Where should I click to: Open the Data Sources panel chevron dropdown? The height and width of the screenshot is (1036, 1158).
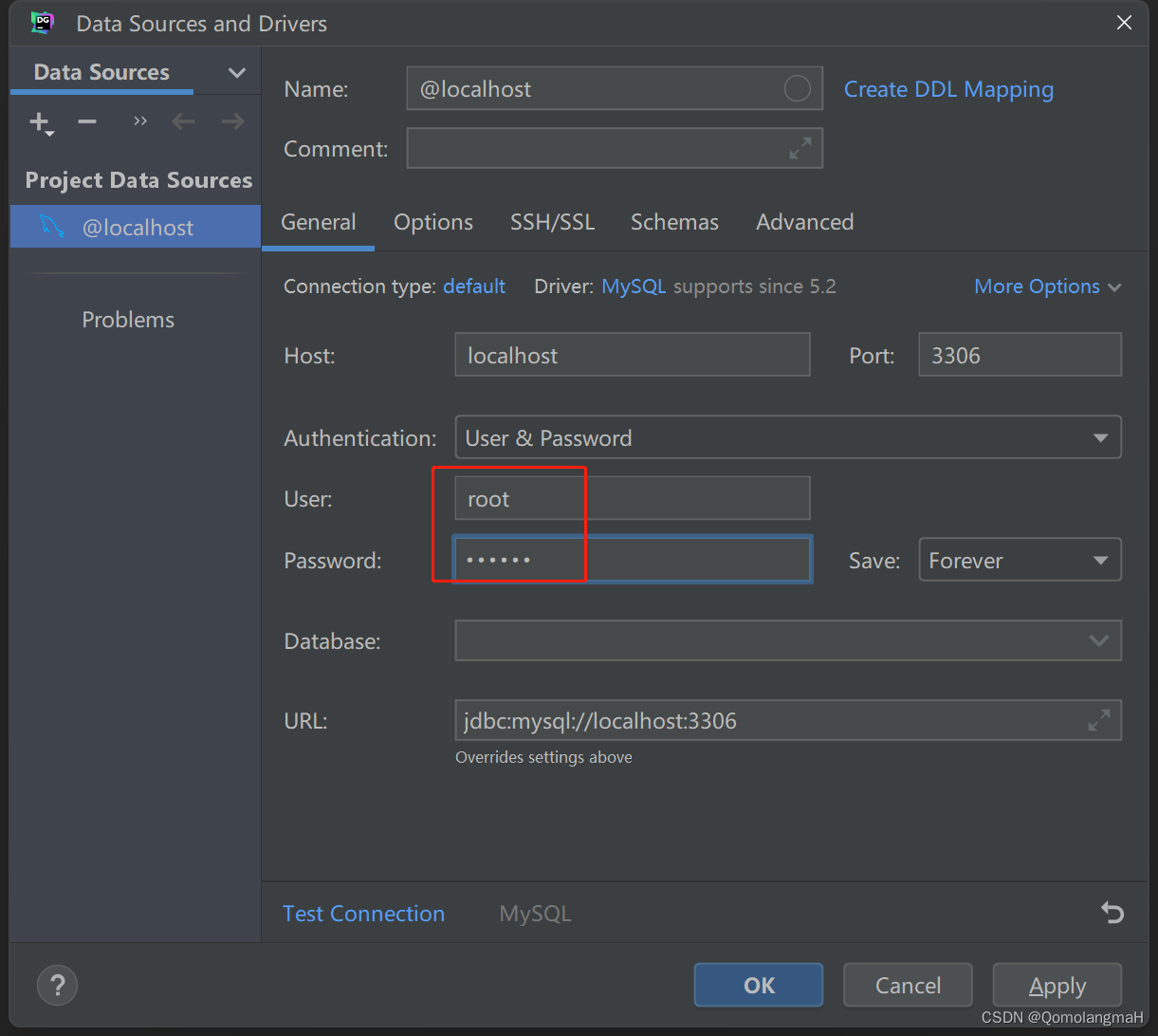[237, 73]
